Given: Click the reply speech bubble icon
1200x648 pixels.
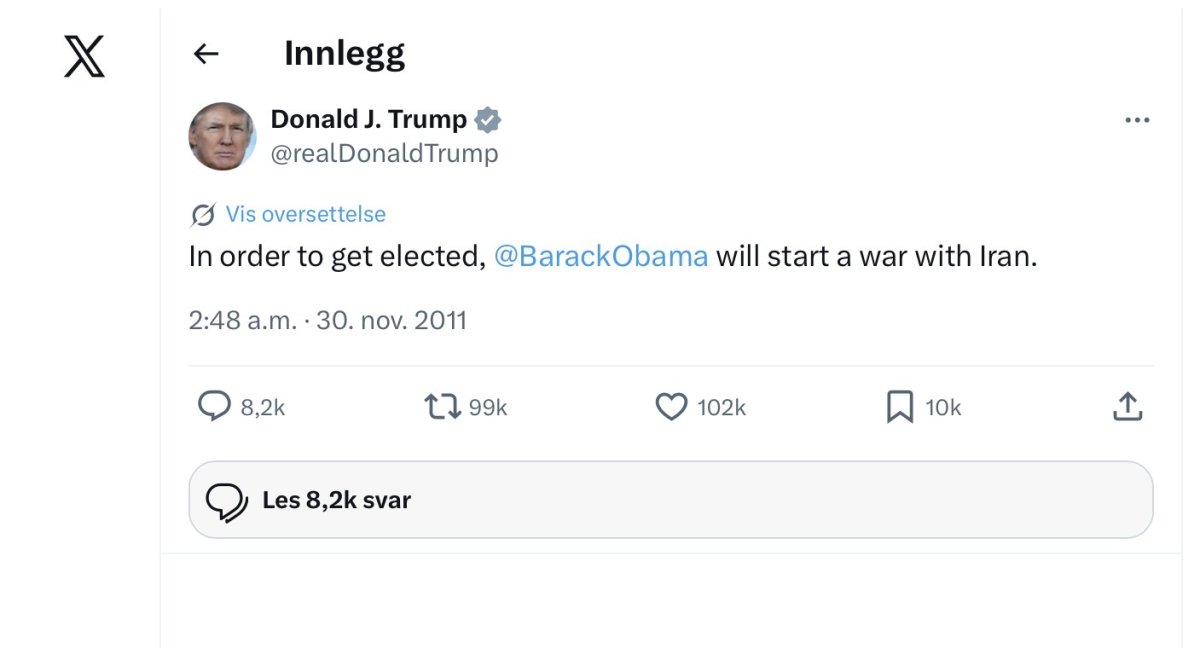Looking at the screenshot, I should 214,406.
